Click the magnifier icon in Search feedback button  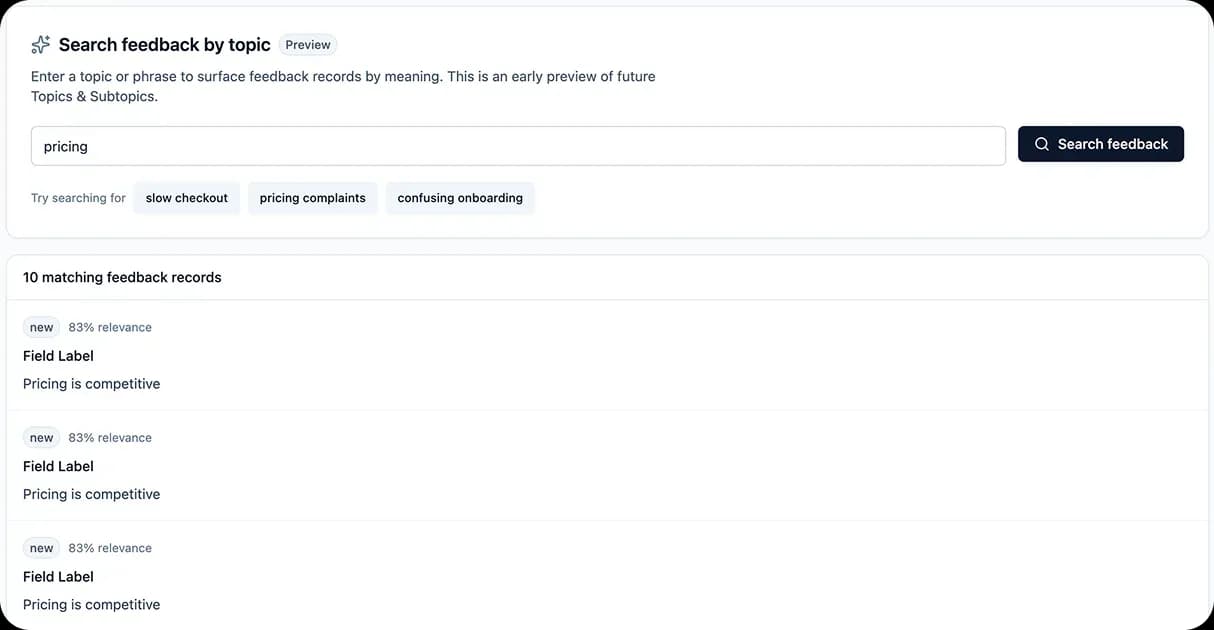[x=1042, y=144]
